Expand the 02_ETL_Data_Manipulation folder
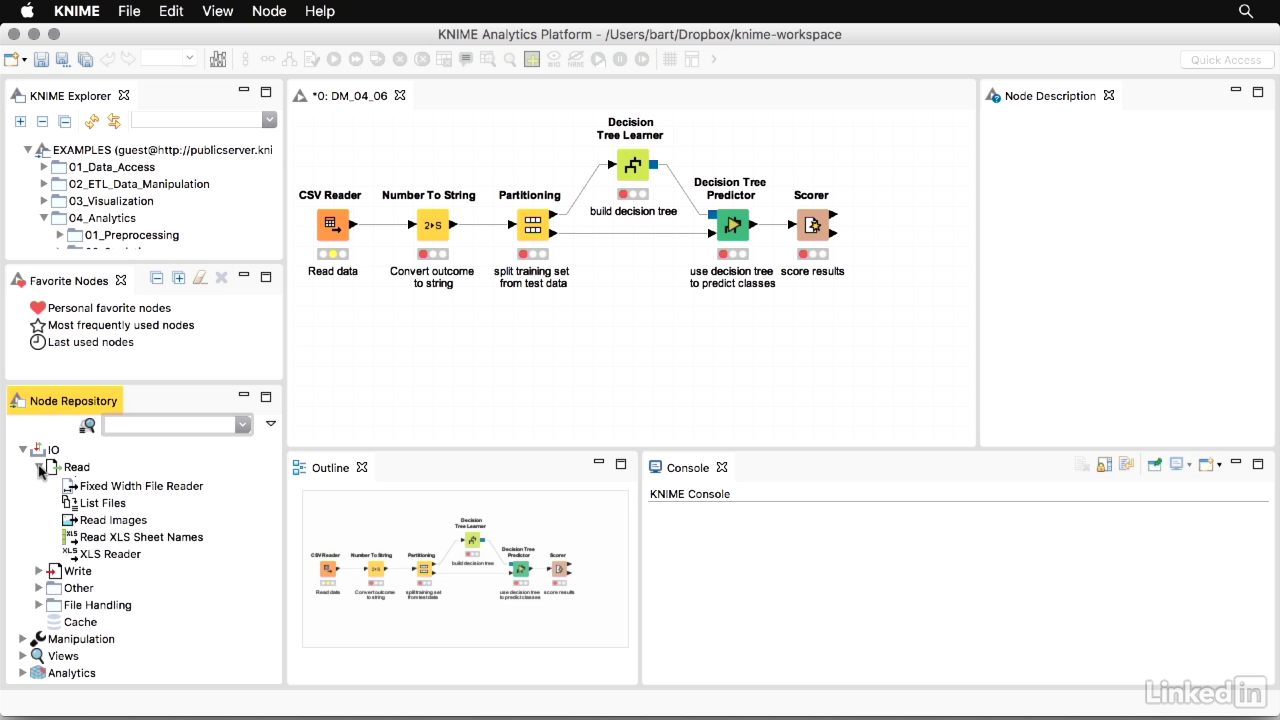 click(x=44, y=184)
